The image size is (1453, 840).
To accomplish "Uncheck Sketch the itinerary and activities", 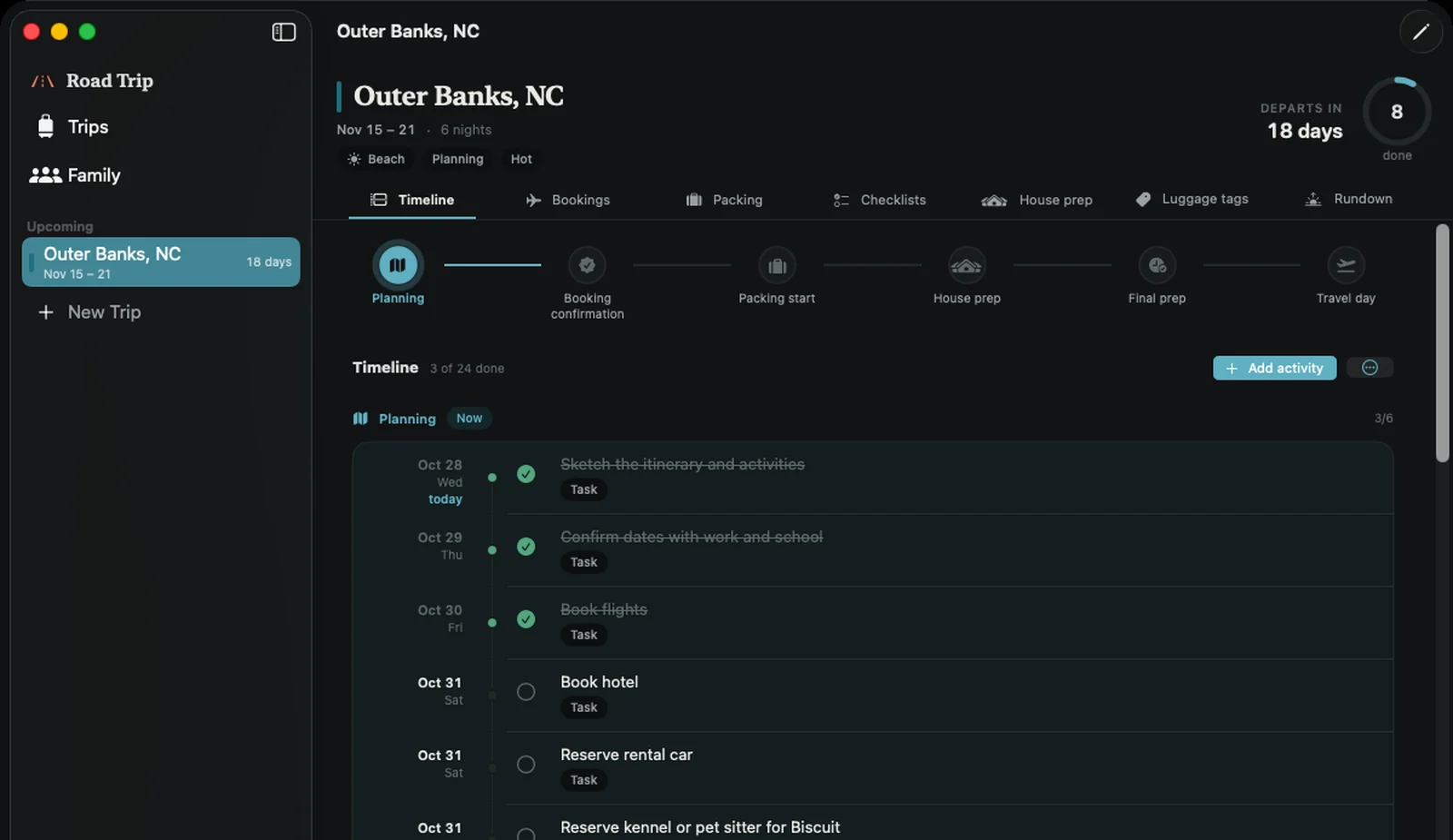I will tap(526, 474).
